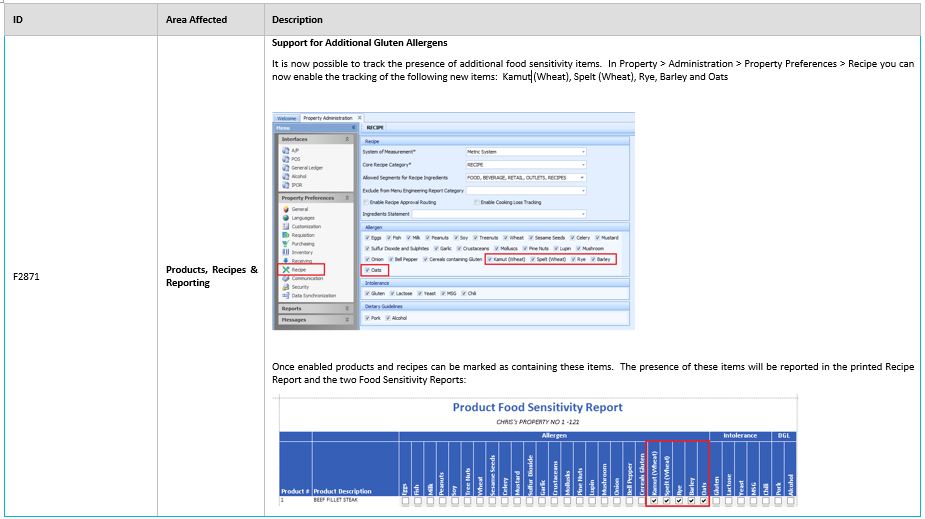Check the Barley box for Beef Fillet Steak
925x519 pixels.
pyautogui.click(x=690, y=501)
